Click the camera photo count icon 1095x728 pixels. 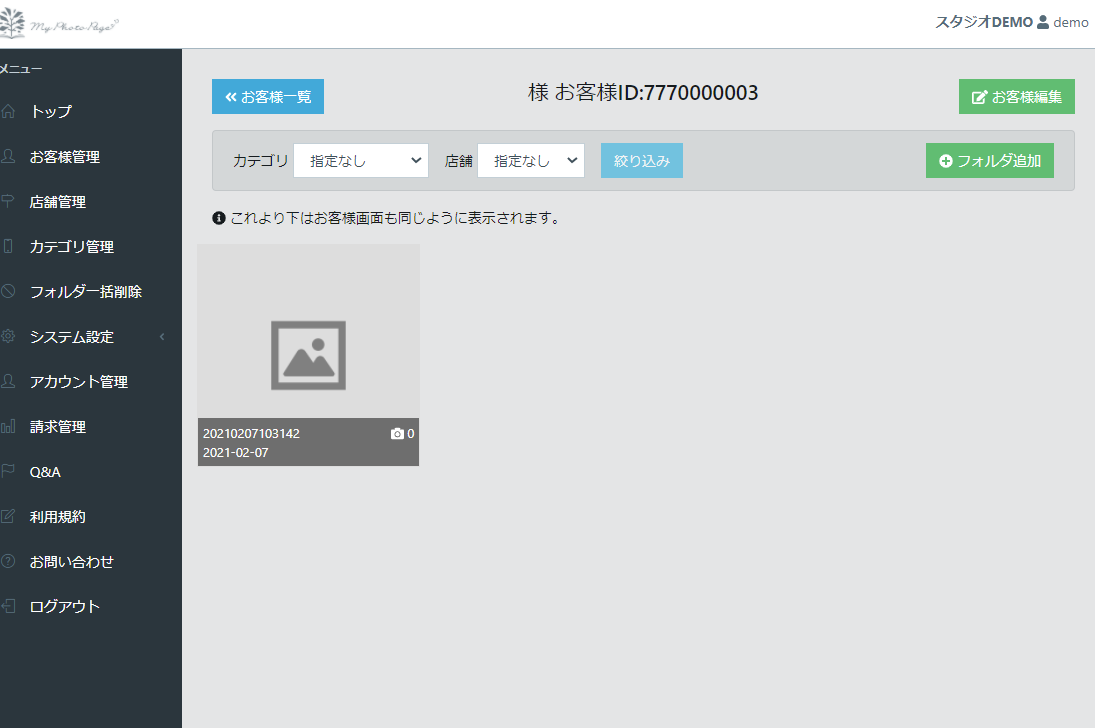click(x=397, y=434)
